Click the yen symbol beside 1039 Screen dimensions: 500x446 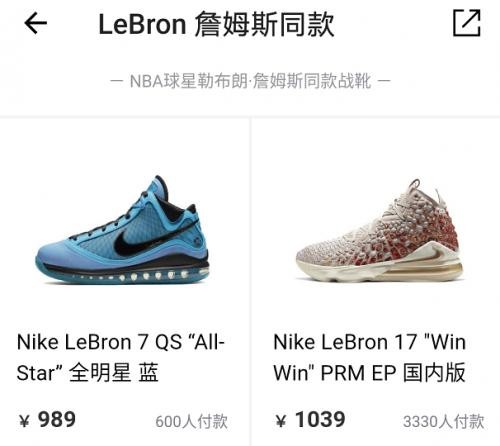pyautogui.click(x=281, y=421)
